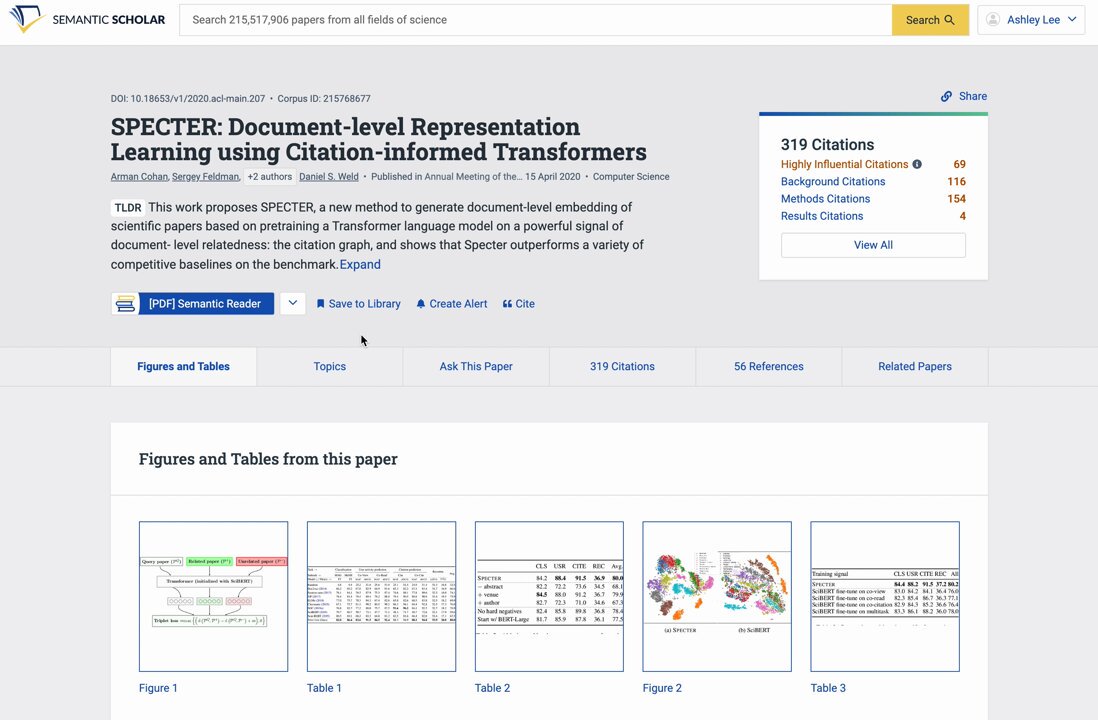Viewport: 1098px width, 720px height.
Task: Open author Daniel S. Weld's page
Action: [328, 176]
